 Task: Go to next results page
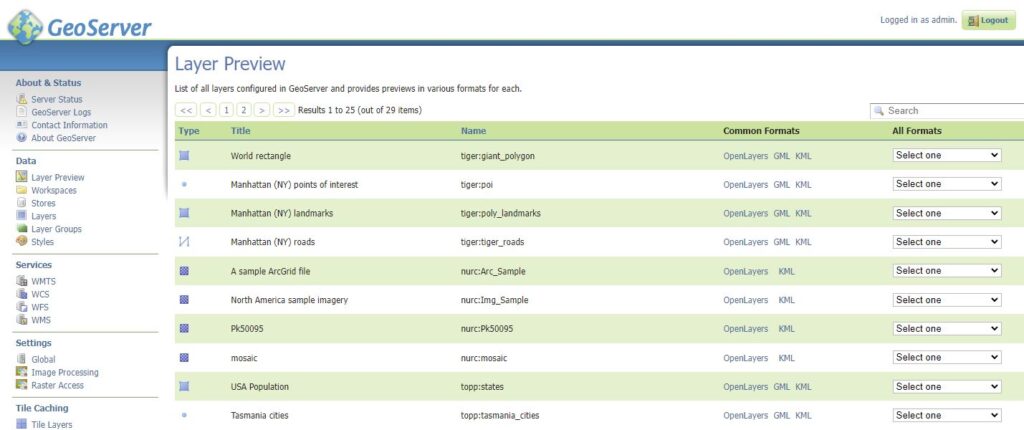[262, 110]
